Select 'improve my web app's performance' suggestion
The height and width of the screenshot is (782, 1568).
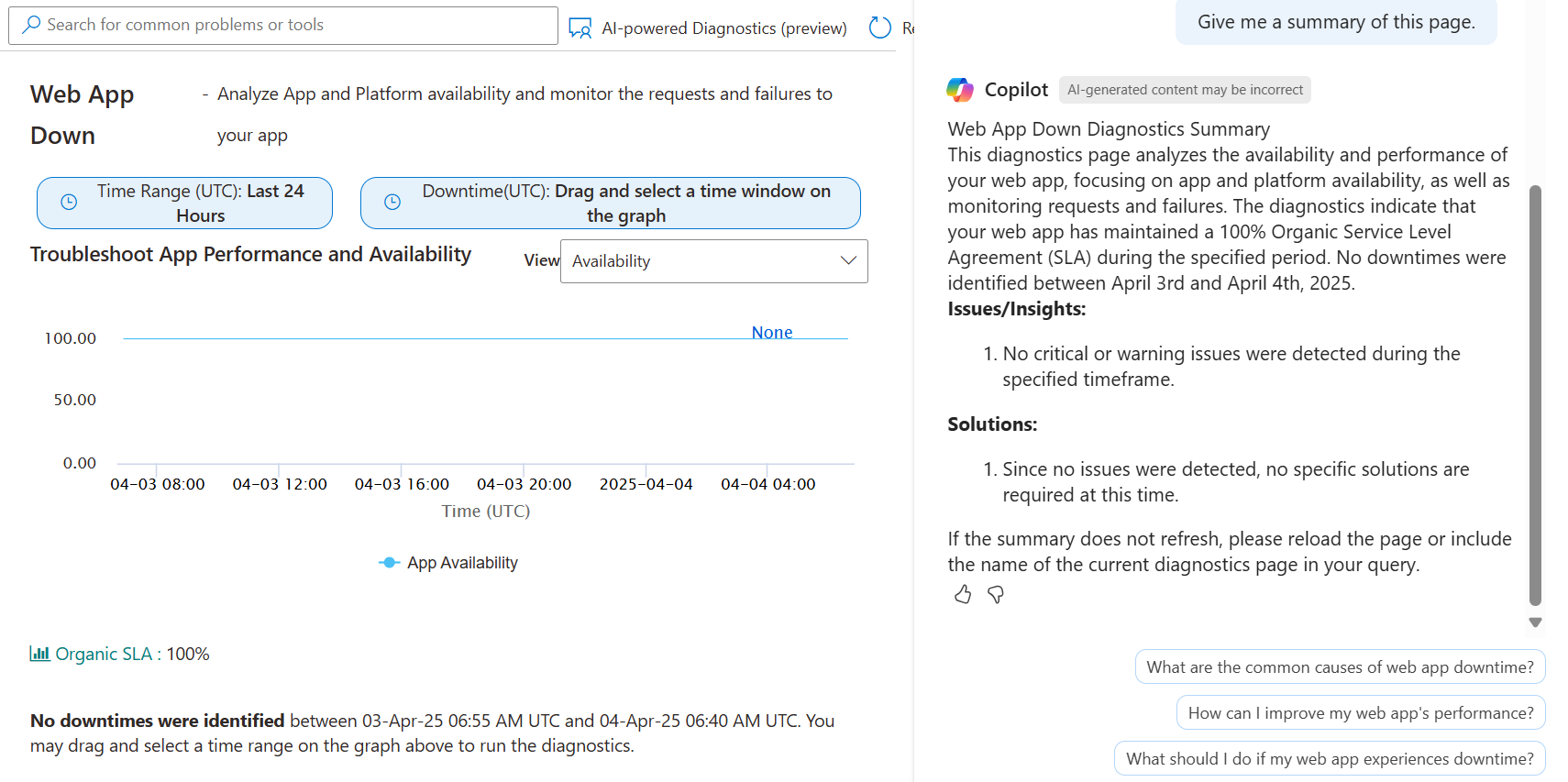click(1361, 713)
